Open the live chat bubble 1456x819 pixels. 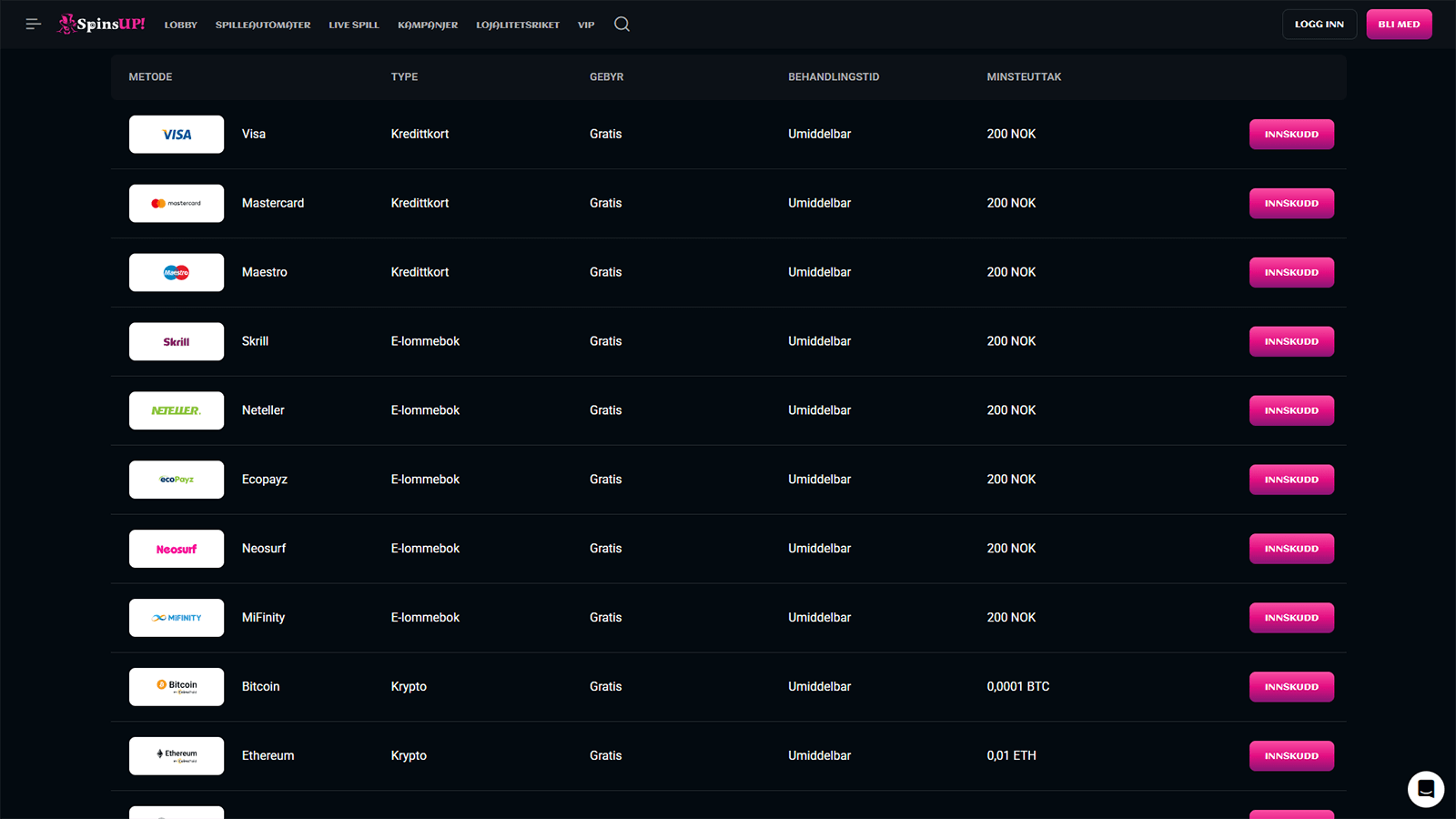click(x=1425, y=789)
